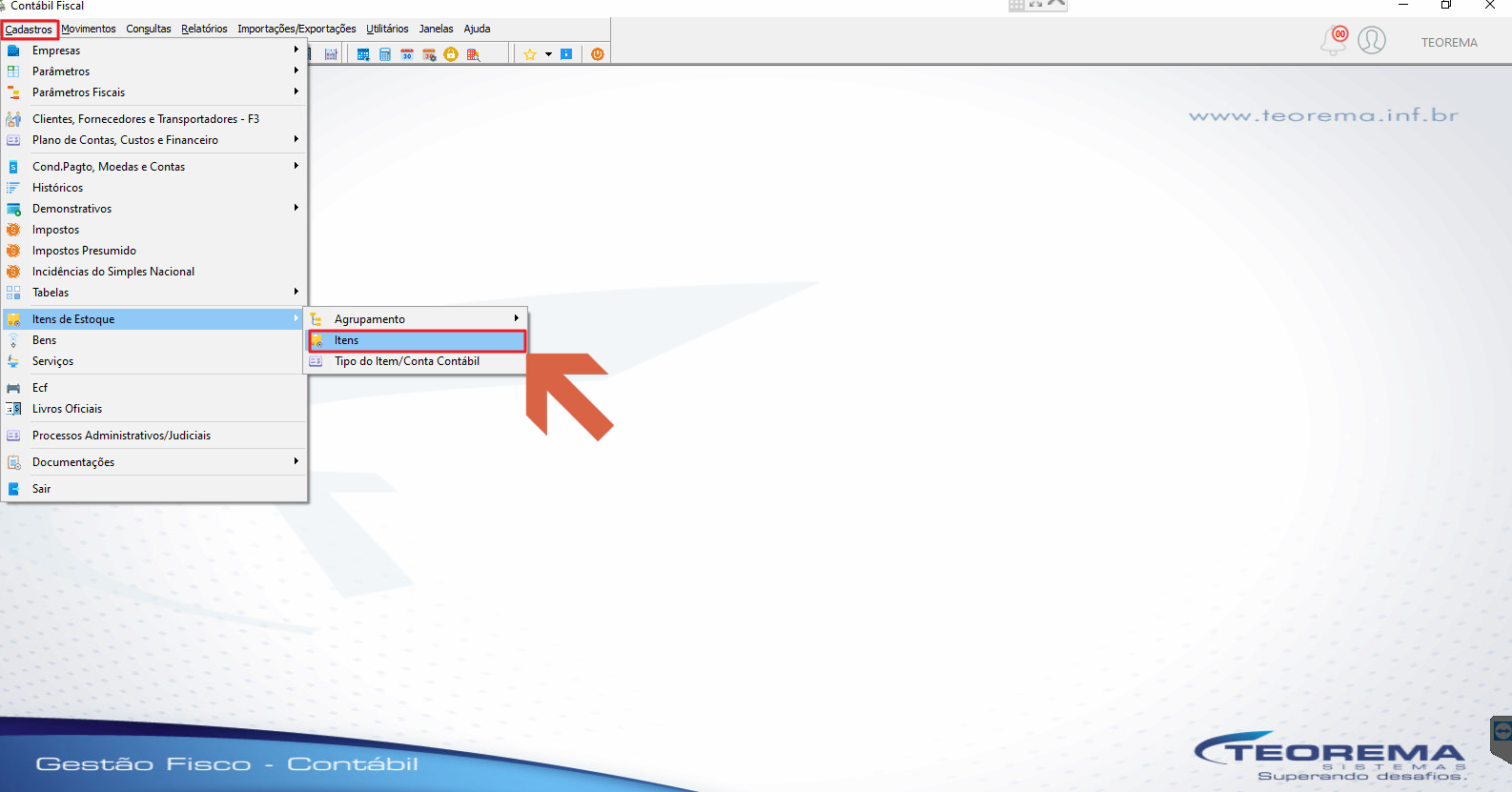Expand the Empresas submenu
Screen dimensions: 1512x792
[x=153, y=51]
